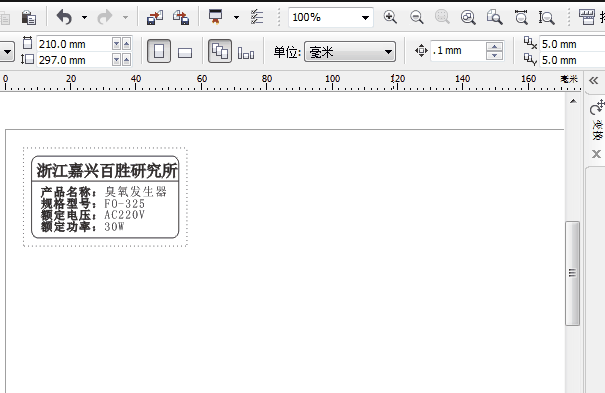Screen dimensions: 605x393
Task: Click duplicate distance Y field 5.0 mm
Action: 572,60
